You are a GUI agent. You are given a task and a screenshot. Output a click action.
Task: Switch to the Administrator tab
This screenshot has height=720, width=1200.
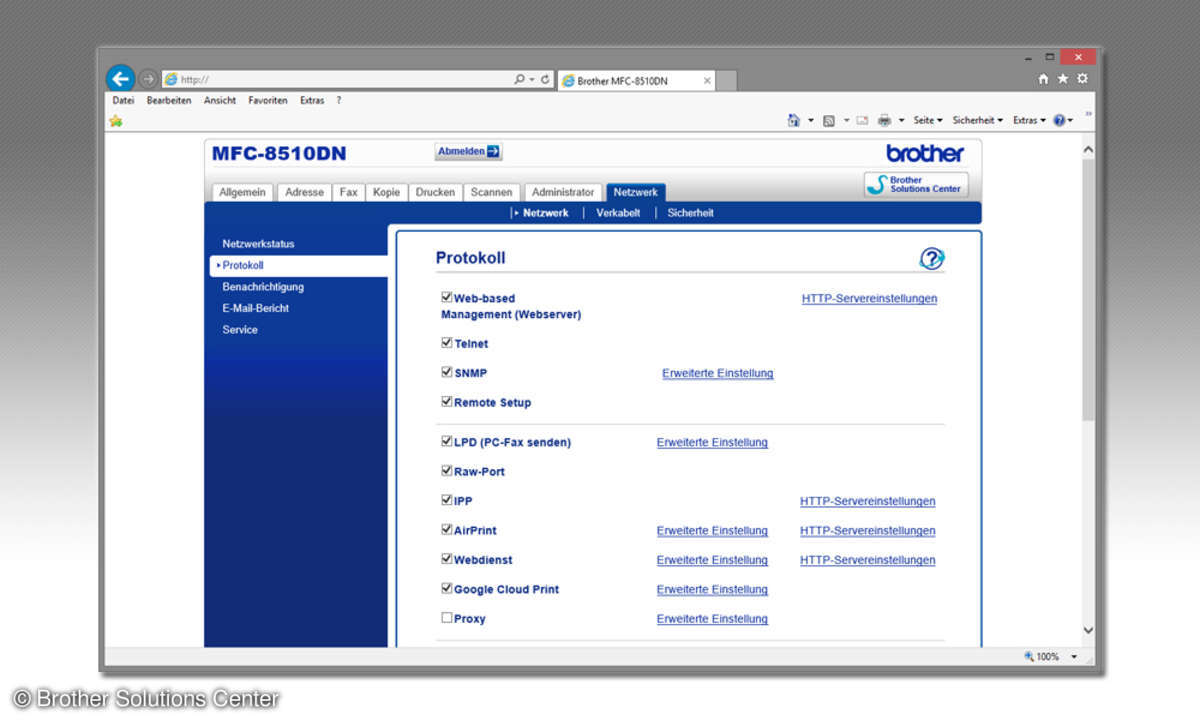pos(563,192)
